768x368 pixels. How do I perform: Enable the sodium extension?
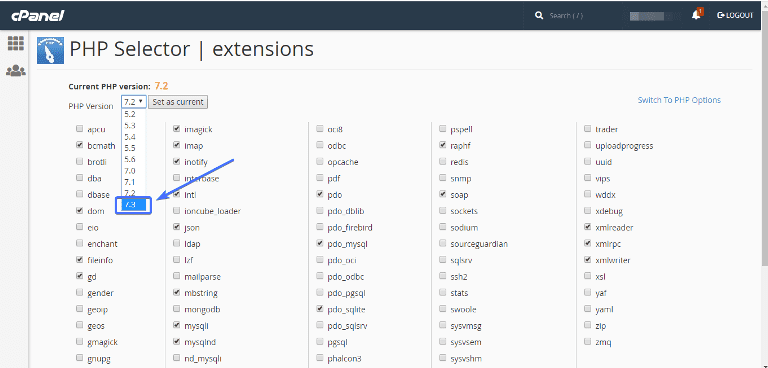(443, 227)
